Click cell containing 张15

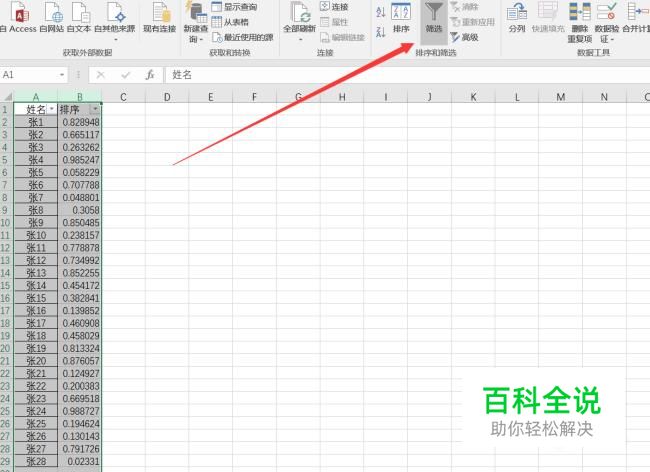click(36, 298)
